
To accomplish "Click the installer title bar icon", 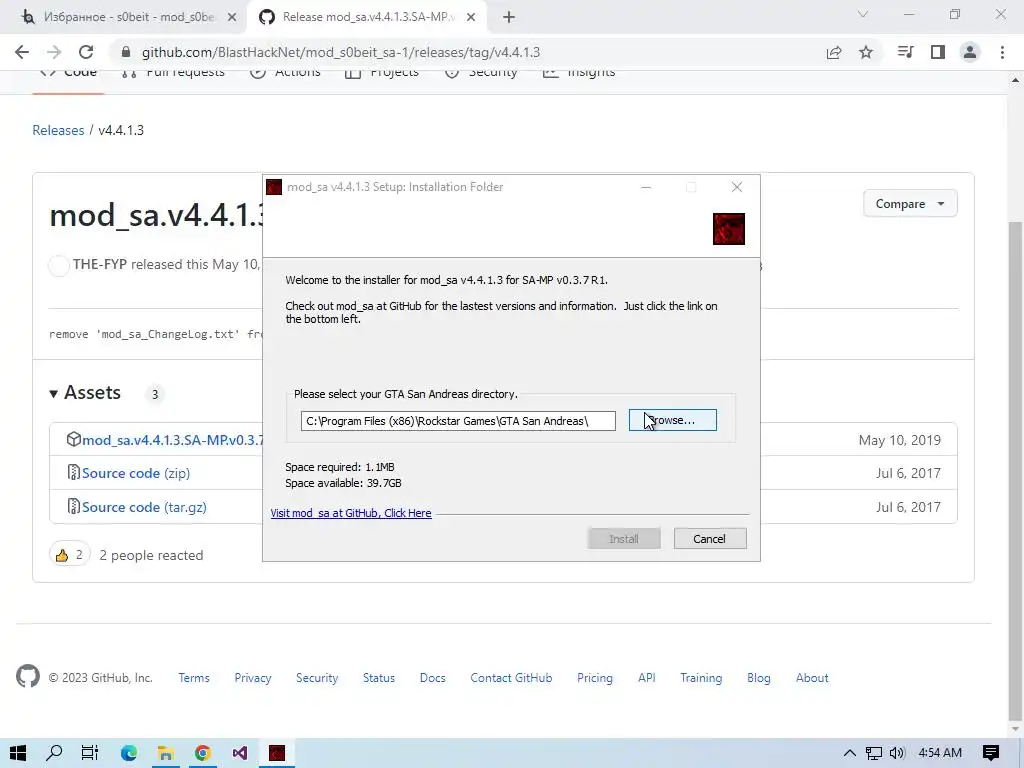I will [274, 187].
